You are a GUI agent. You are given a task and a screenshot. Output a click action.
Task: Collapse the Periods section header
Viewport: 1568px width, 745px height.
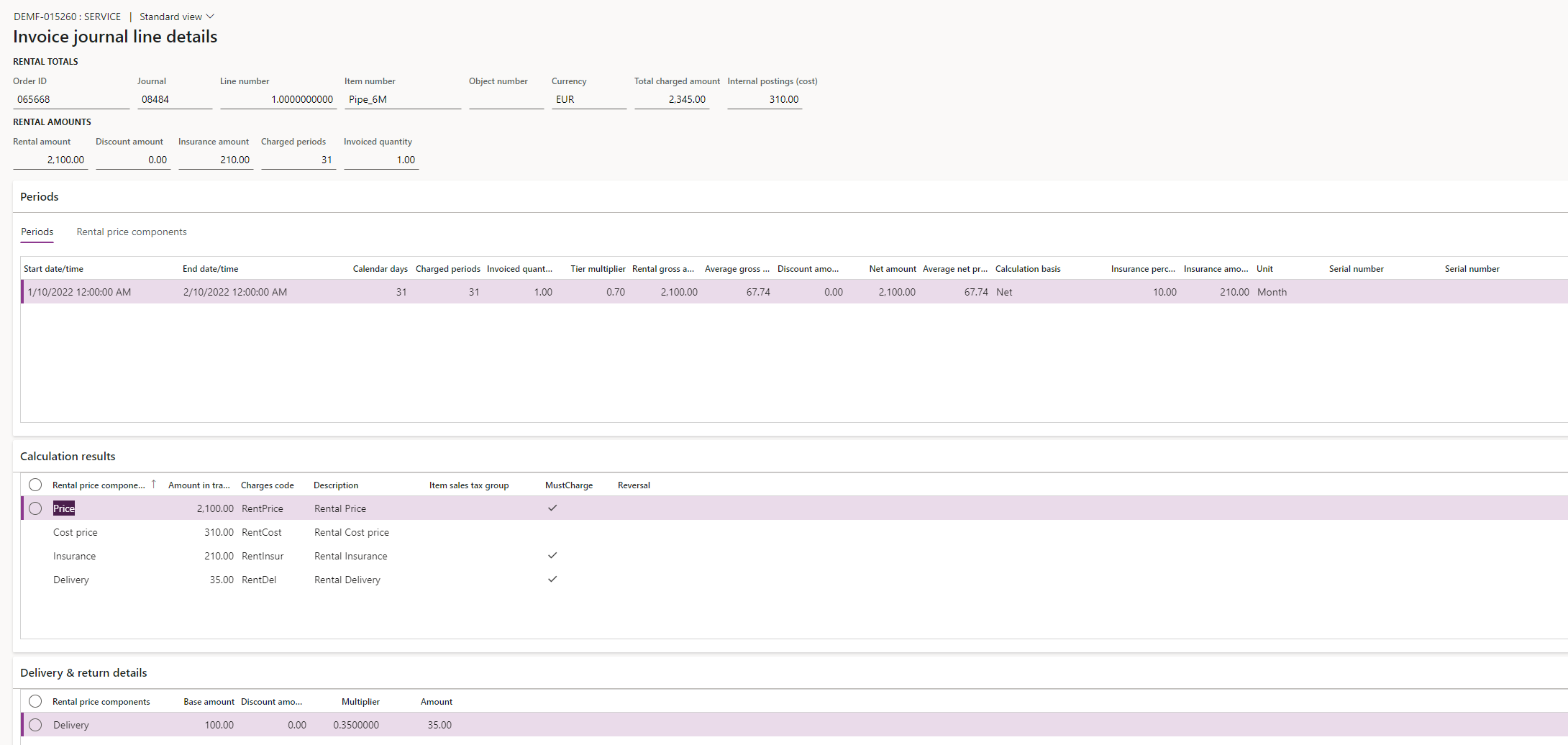40,196
